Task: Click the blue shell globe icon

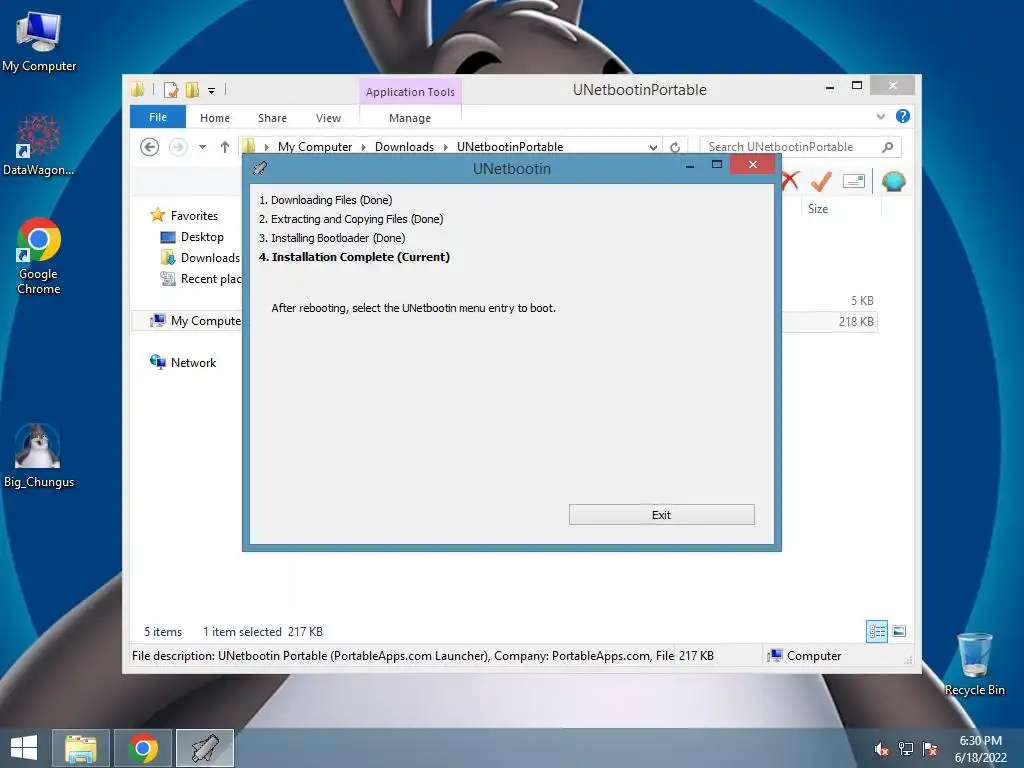Action: point(893,181)
